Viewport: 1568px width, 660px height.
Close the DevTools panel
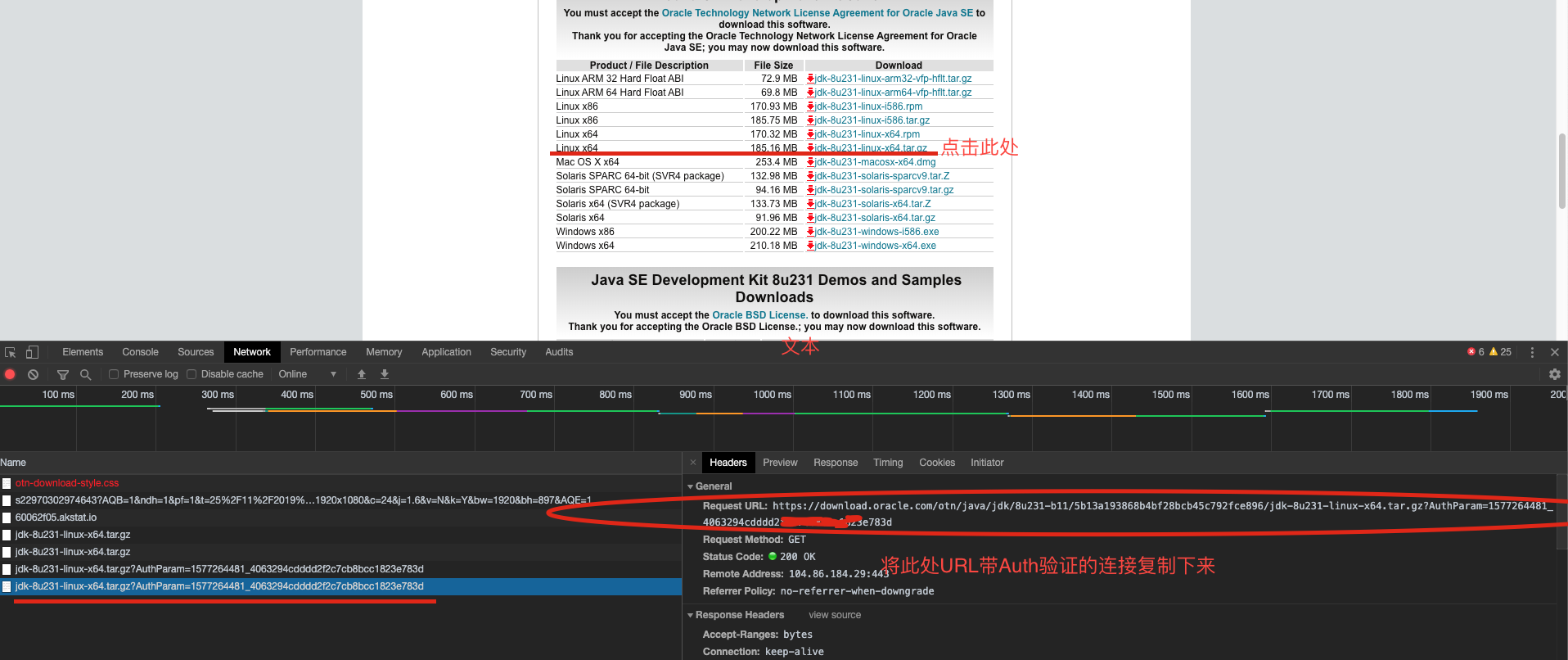(x=1555, y=352)
